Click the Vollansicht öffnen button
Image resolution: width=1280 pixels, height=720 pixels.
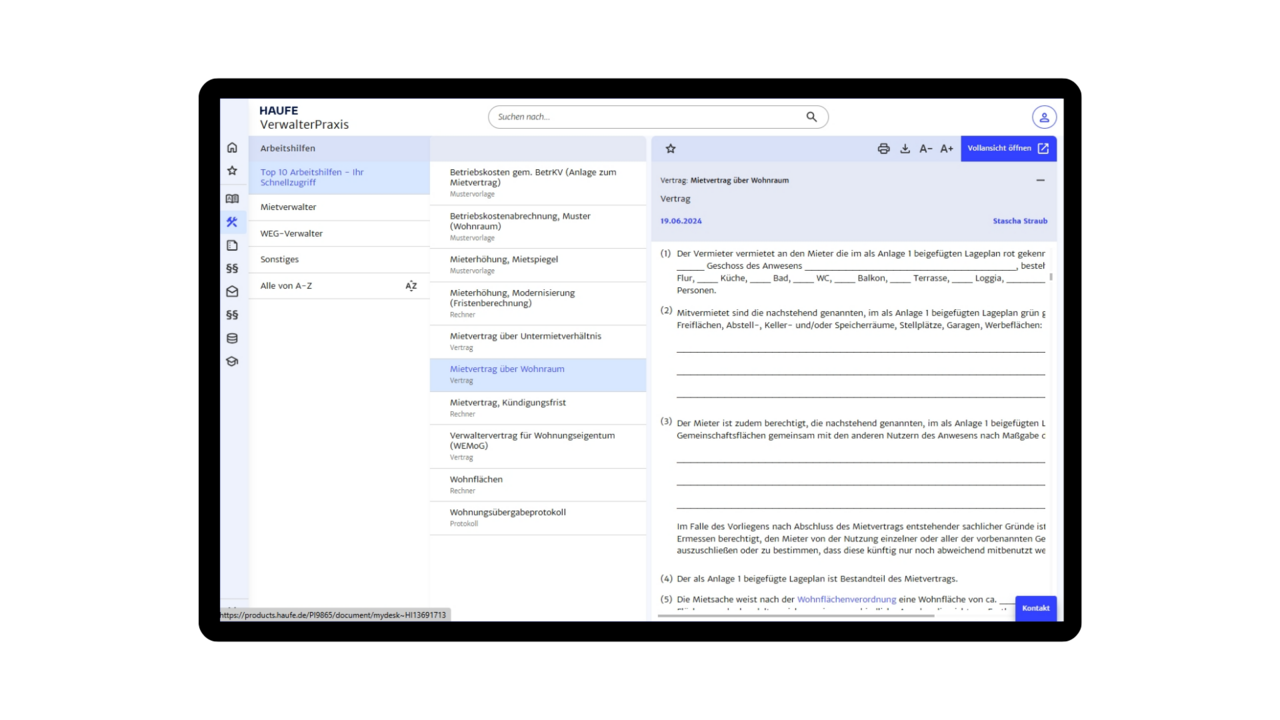click(x=1008, y=149)
